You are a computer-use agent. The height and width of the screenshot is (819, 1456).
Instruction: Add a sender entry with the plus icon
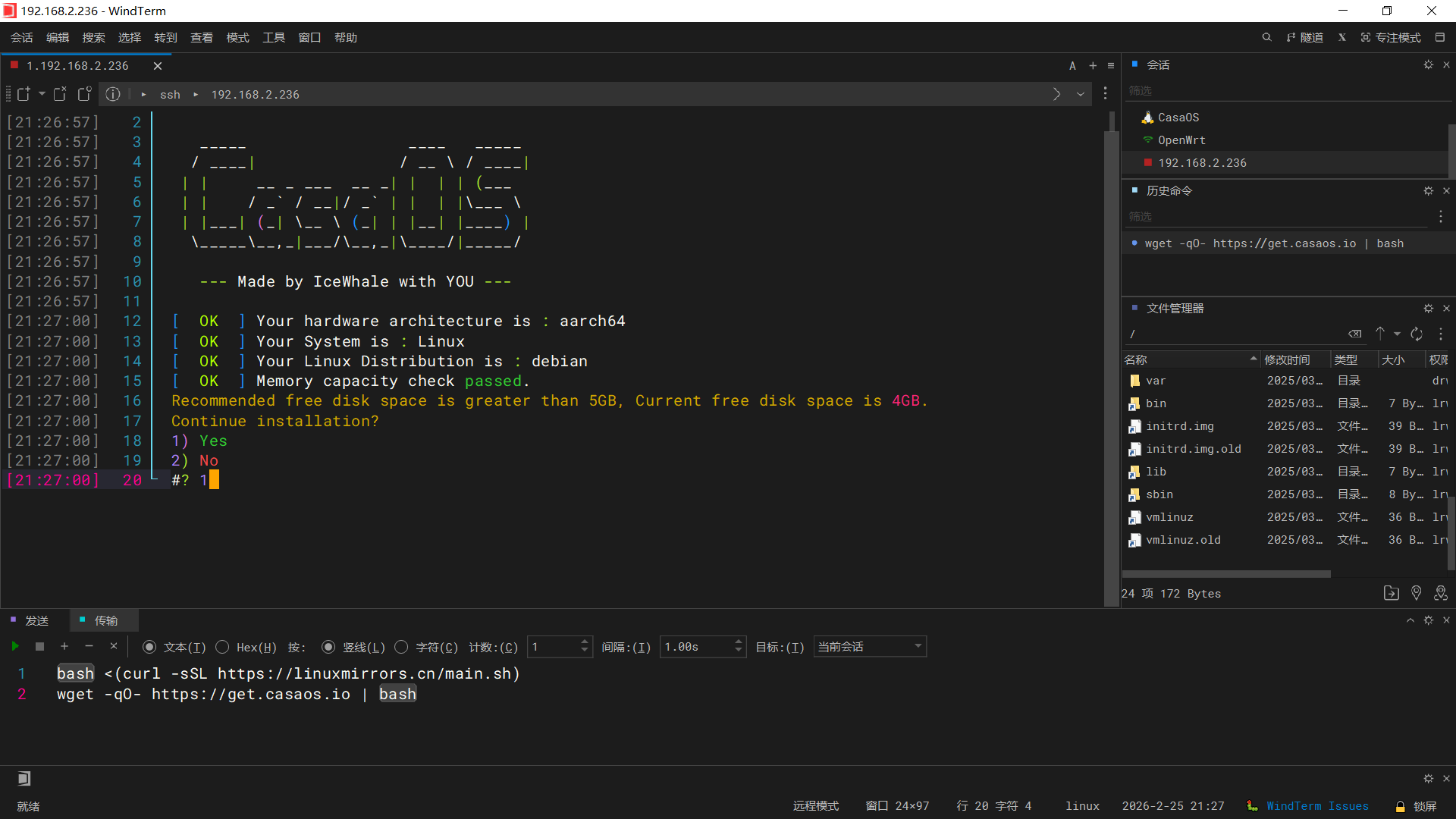point(64,646)
